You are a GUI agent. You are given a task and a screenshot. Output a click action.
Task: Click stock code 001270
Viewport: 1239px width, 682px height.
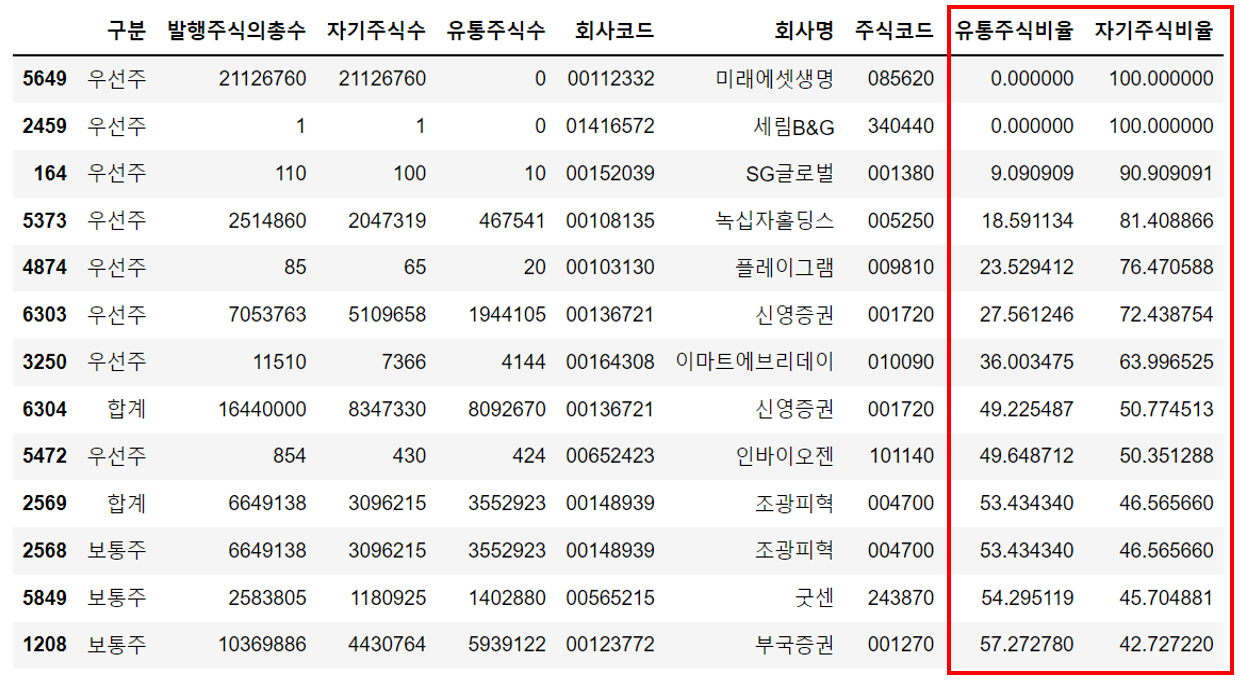[901, 644]
